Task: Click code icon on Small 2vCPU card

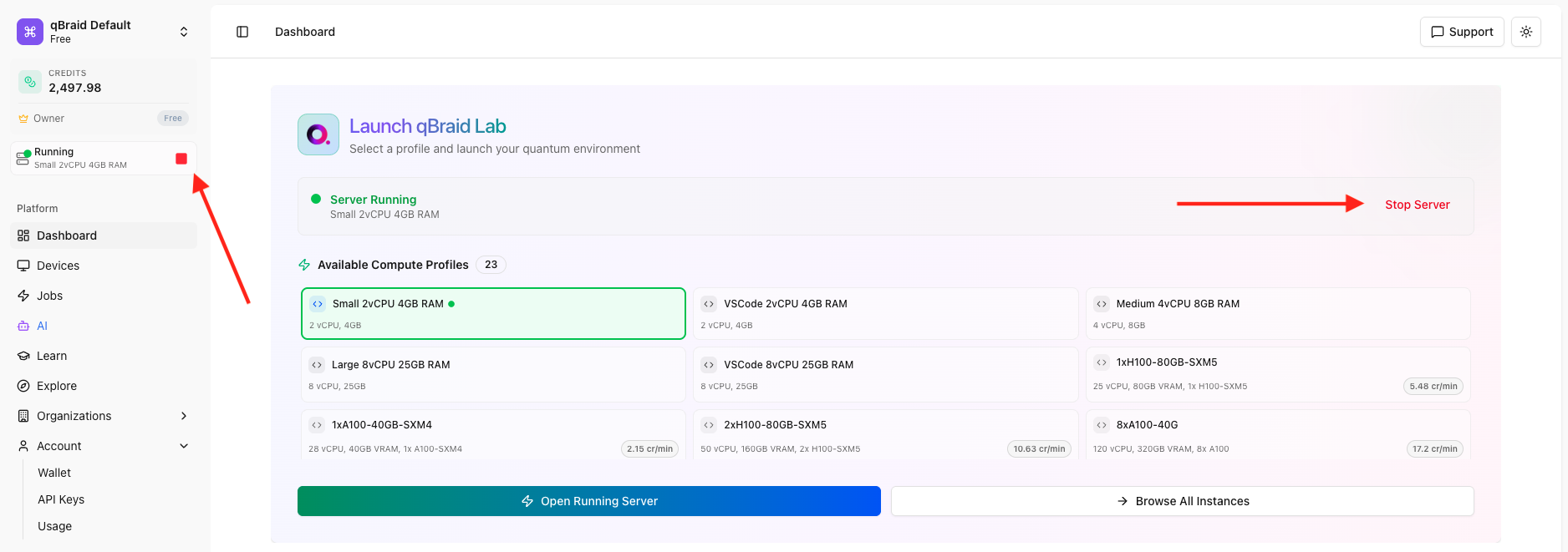Action: (318, 304)
